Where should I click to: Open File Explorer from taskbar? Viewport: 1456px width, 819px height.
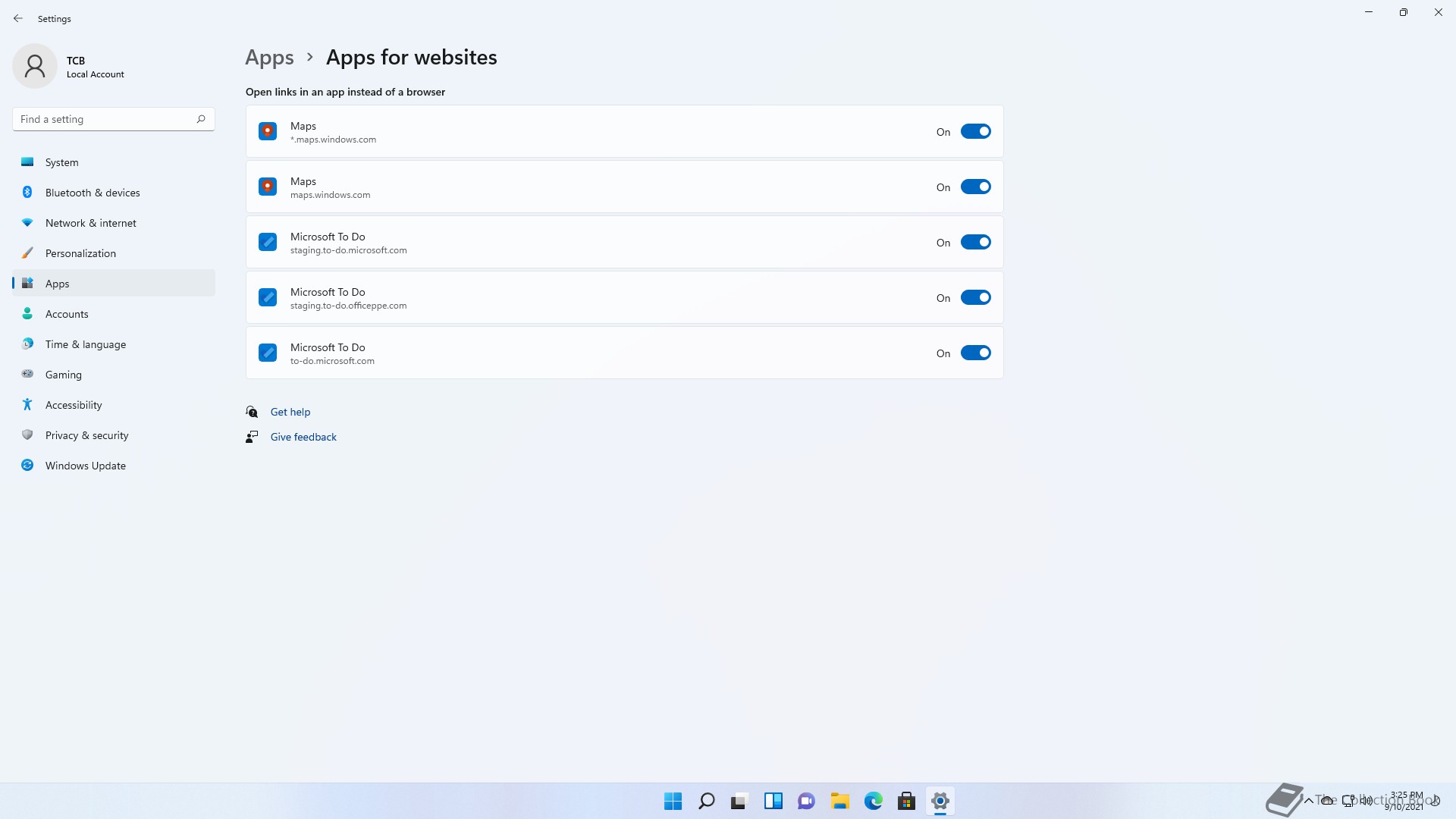click(x=839, y=801)
